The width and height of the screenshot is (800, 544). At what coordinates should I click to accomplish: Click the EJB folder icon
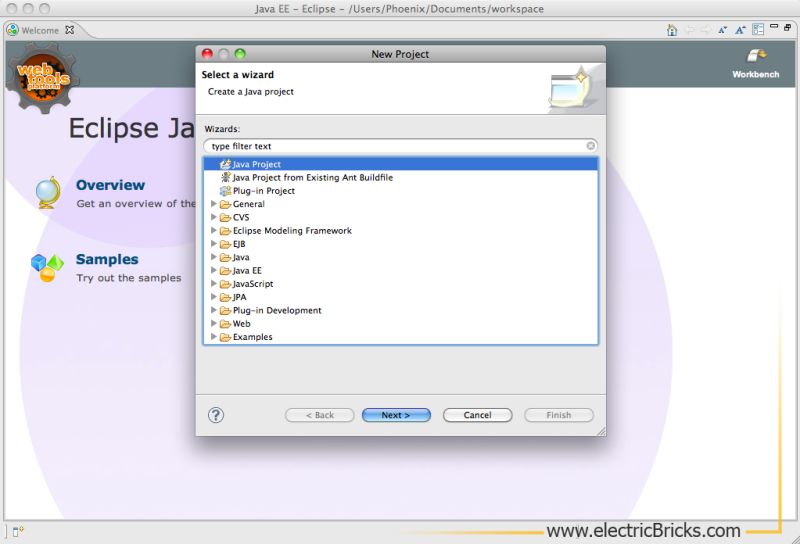[225, 244]
